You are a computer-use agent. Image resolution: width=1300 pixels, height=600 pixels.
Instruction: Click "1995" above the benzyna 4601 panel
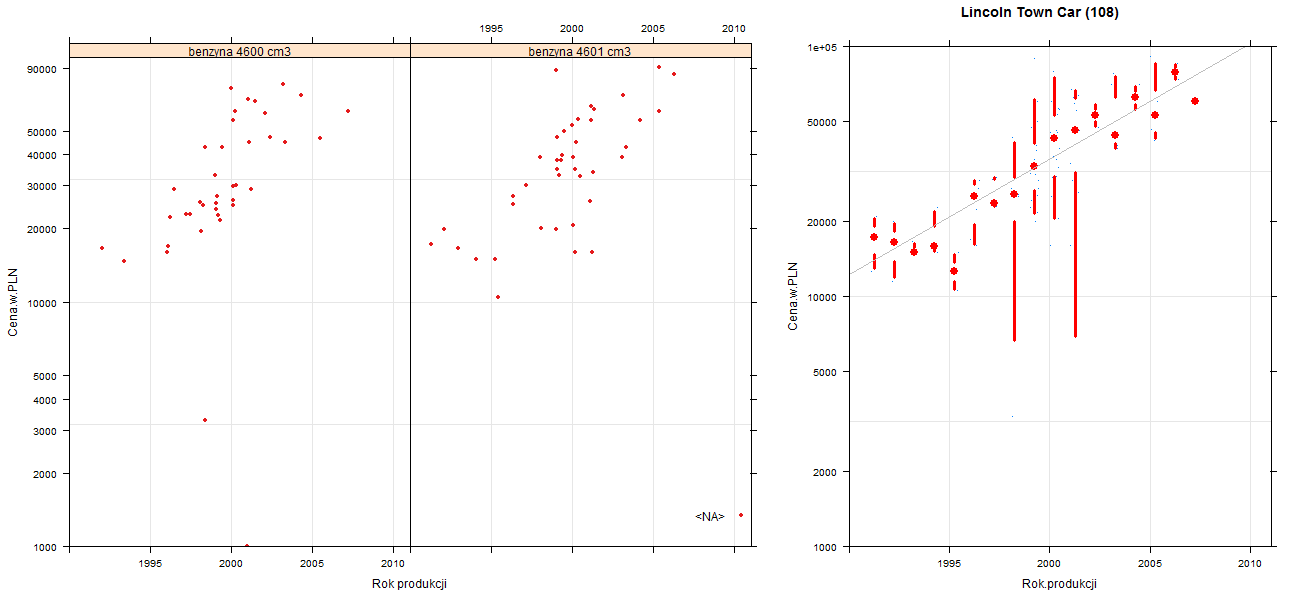point(491,28)
